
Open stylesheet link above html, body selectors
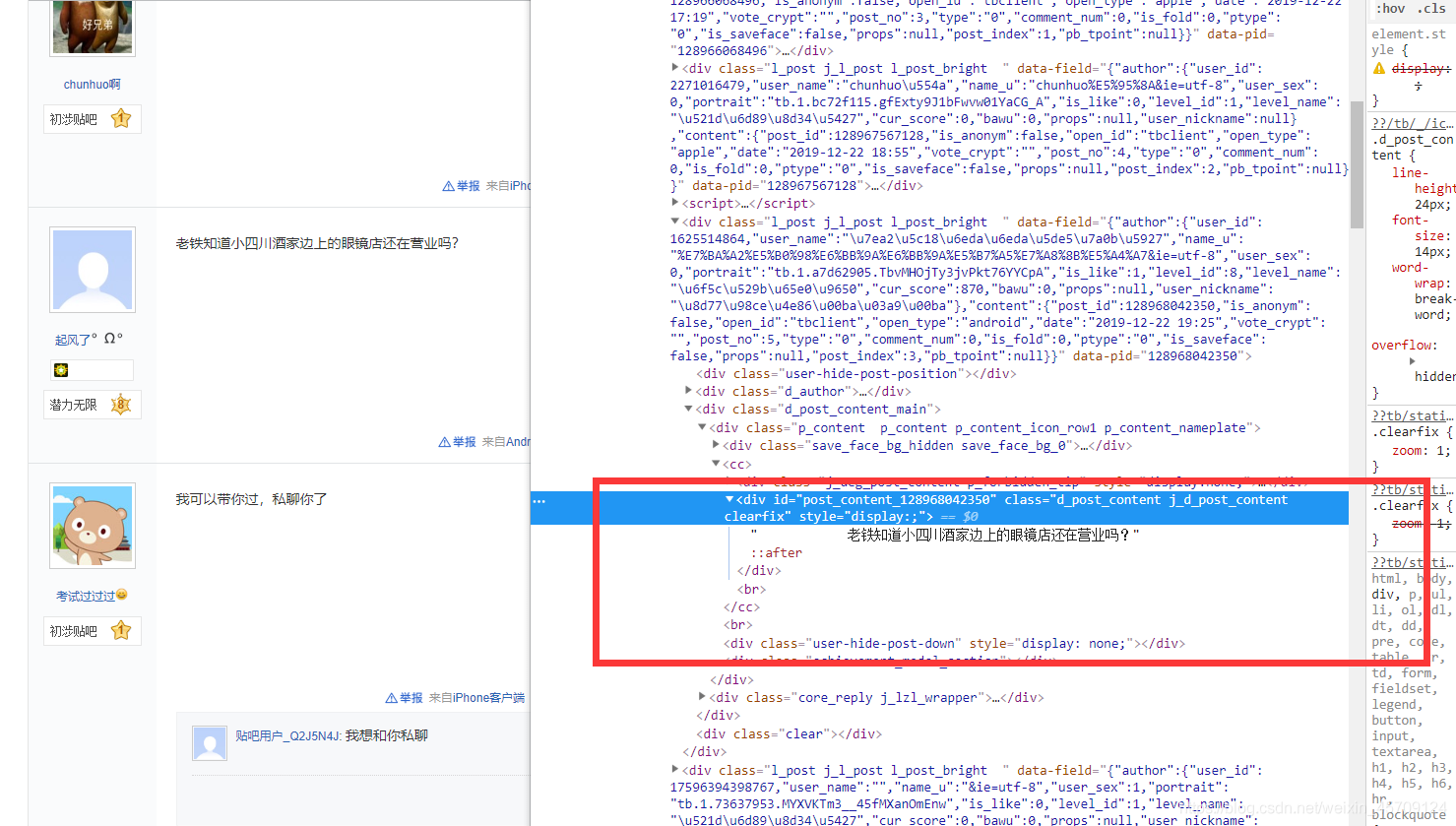pos(1413,562)
